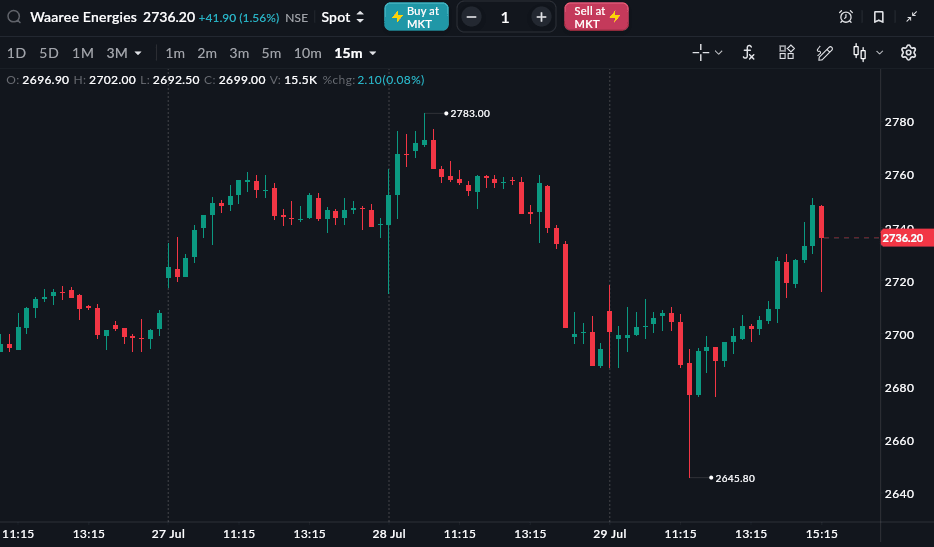Image resolution: width=934 pixels, height=547 pixels.
Task: Click the 2783.00 high price marker
Action: point(470,113)
